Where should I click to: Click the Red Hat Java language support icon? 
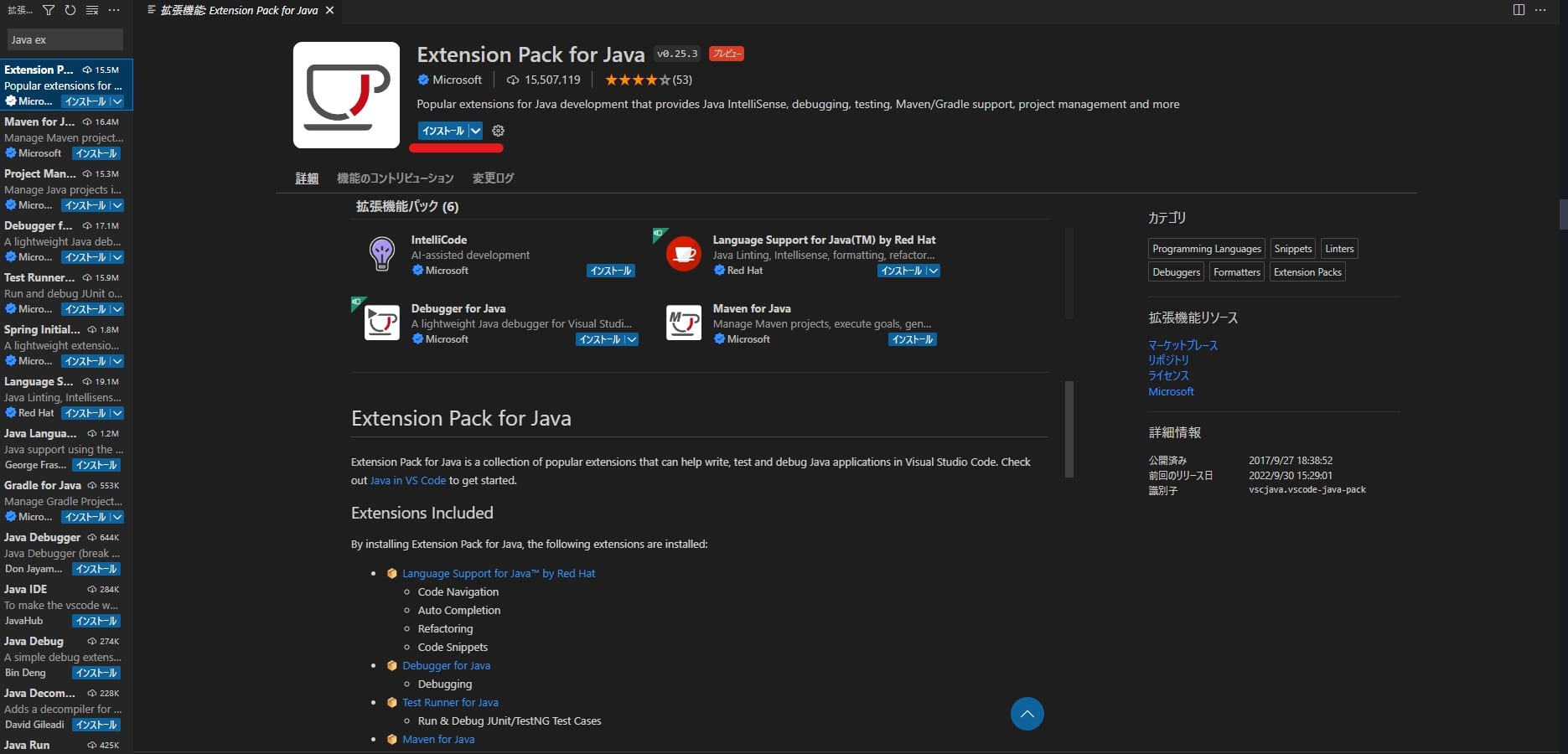(683, 254)
